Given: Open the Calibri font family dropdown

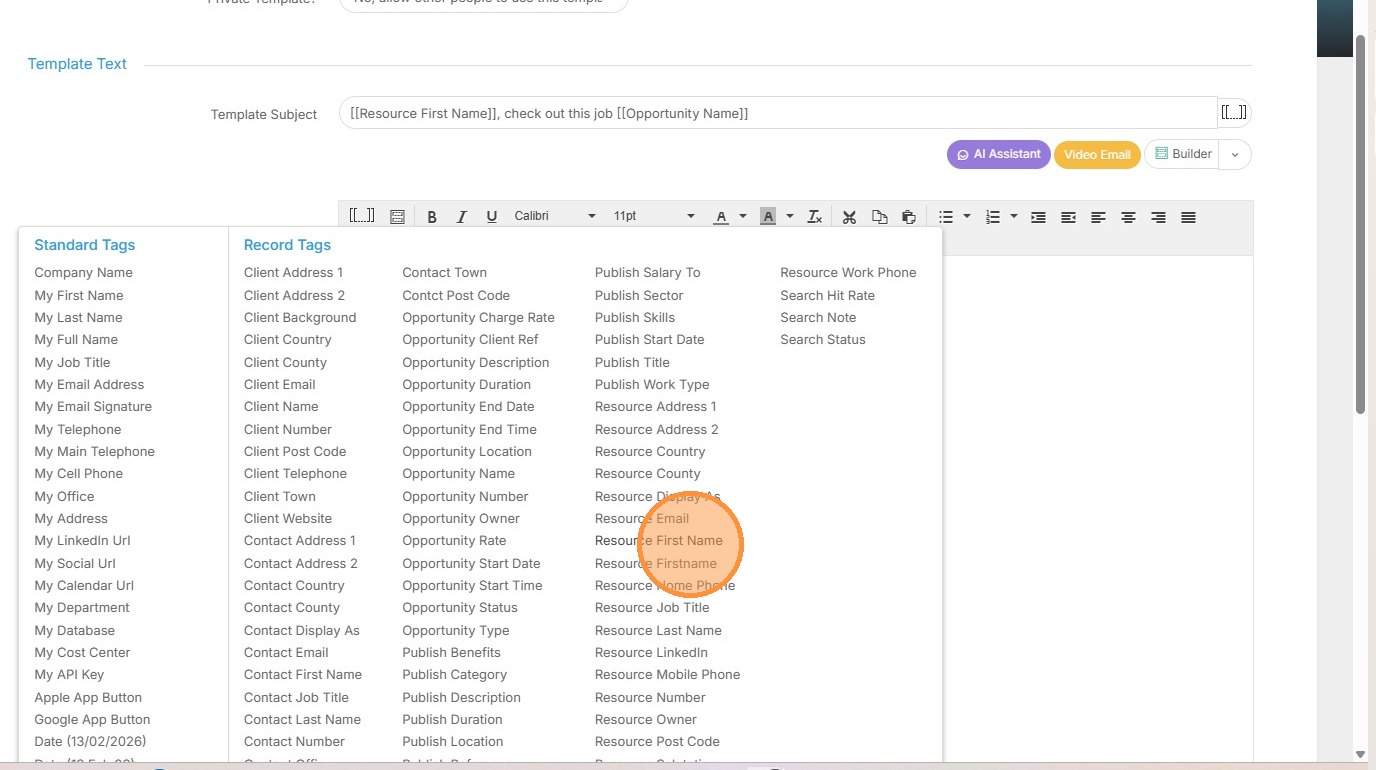Looking at the screenshot, I should point(554,217).
